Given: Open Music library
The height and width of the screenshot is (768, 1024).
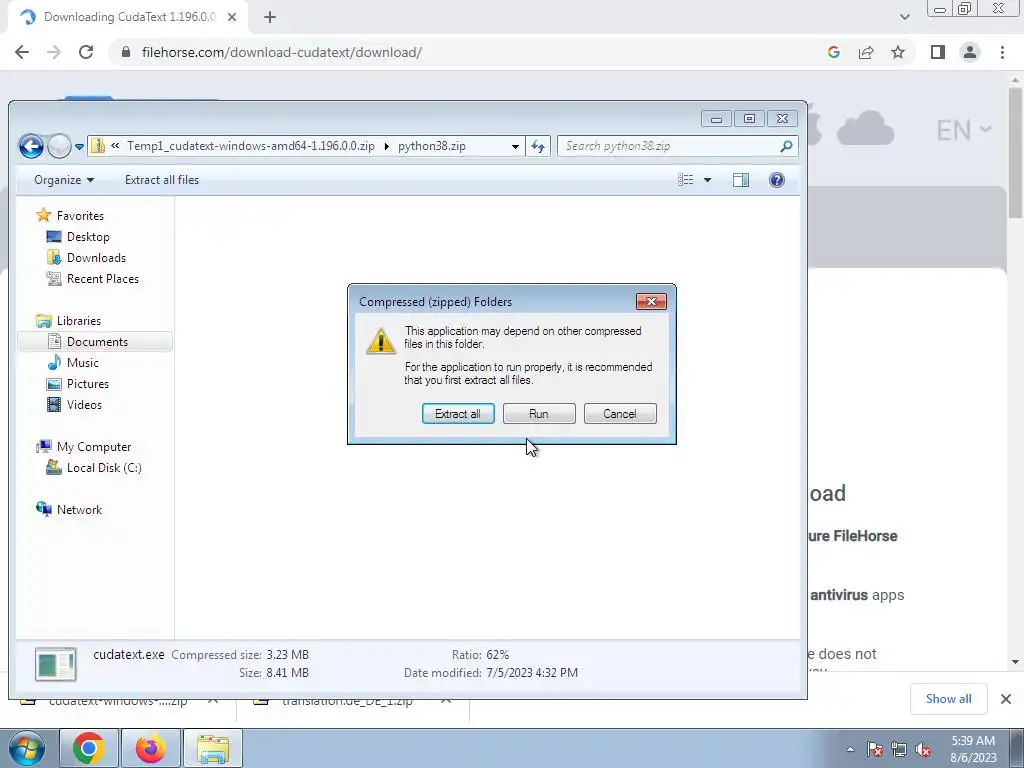Looking at the screenshot, I should [x=82, y=362].
